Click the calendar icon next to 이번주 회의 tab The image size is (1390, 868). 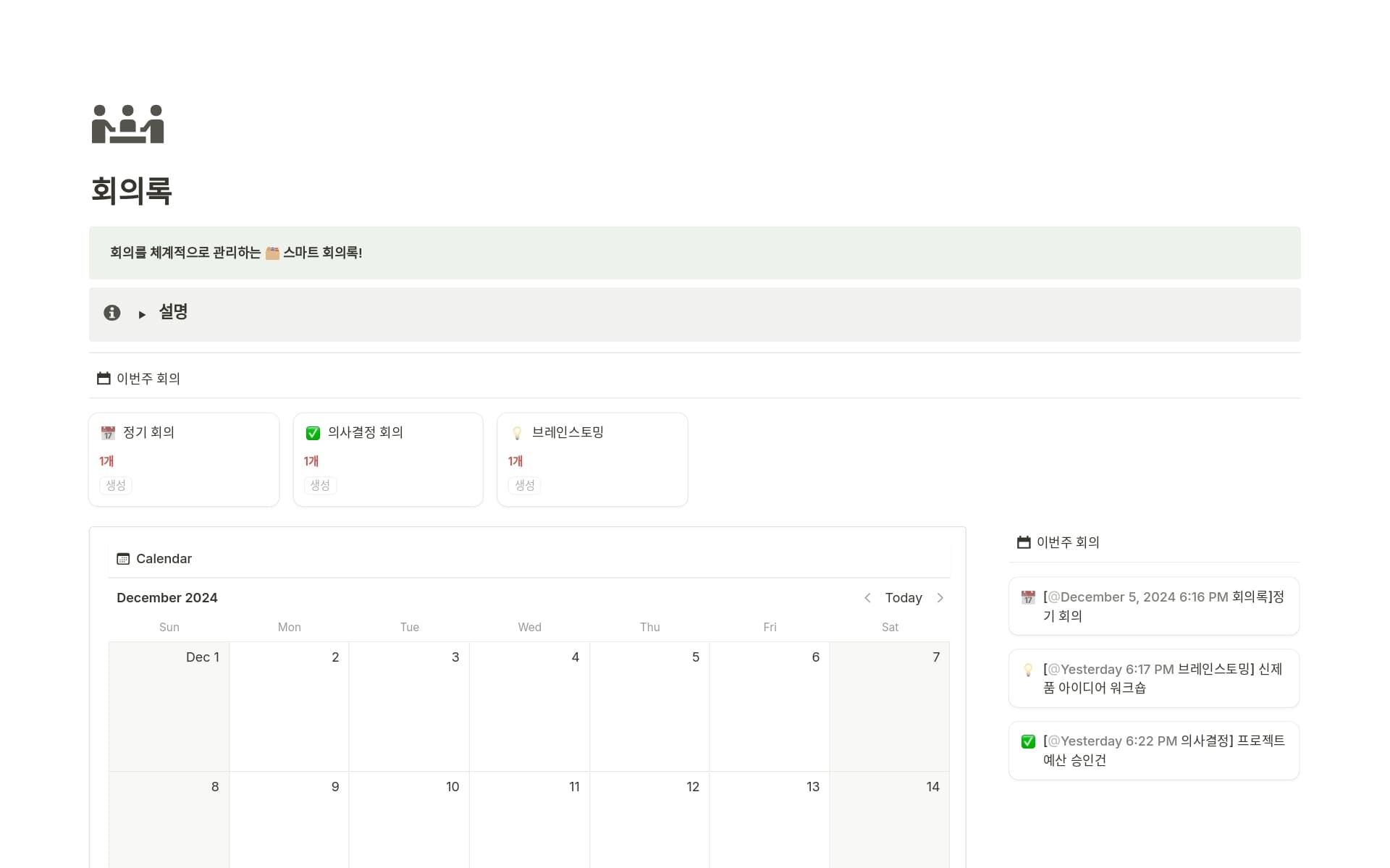(104, 378)
